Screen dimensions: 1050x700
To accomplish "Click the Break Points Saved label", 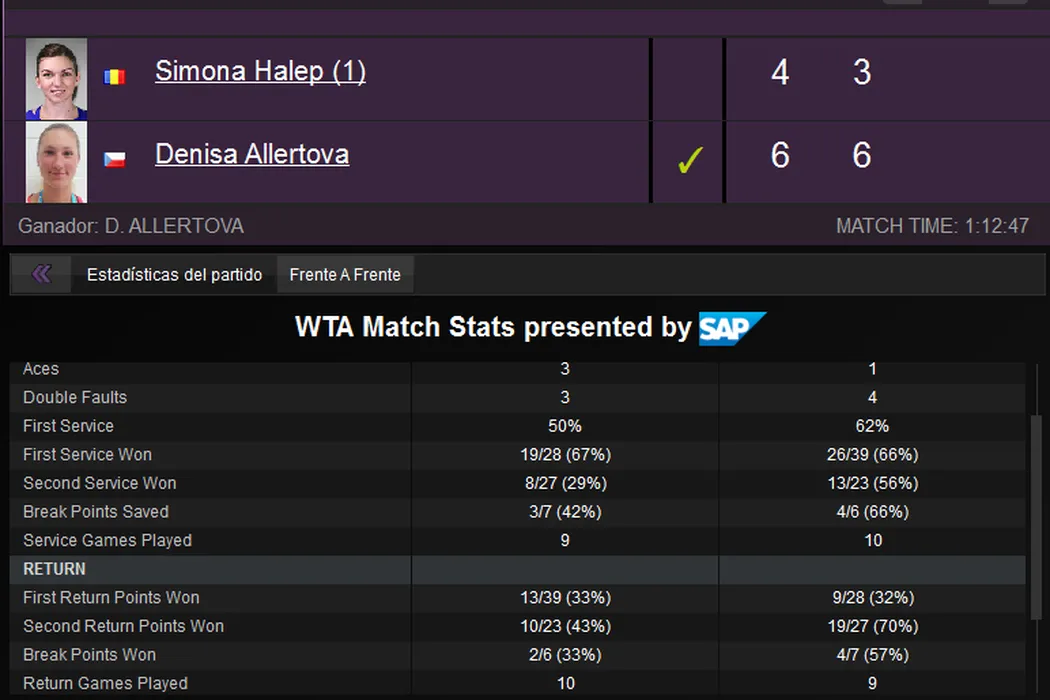I will click(x=96, y=512).
